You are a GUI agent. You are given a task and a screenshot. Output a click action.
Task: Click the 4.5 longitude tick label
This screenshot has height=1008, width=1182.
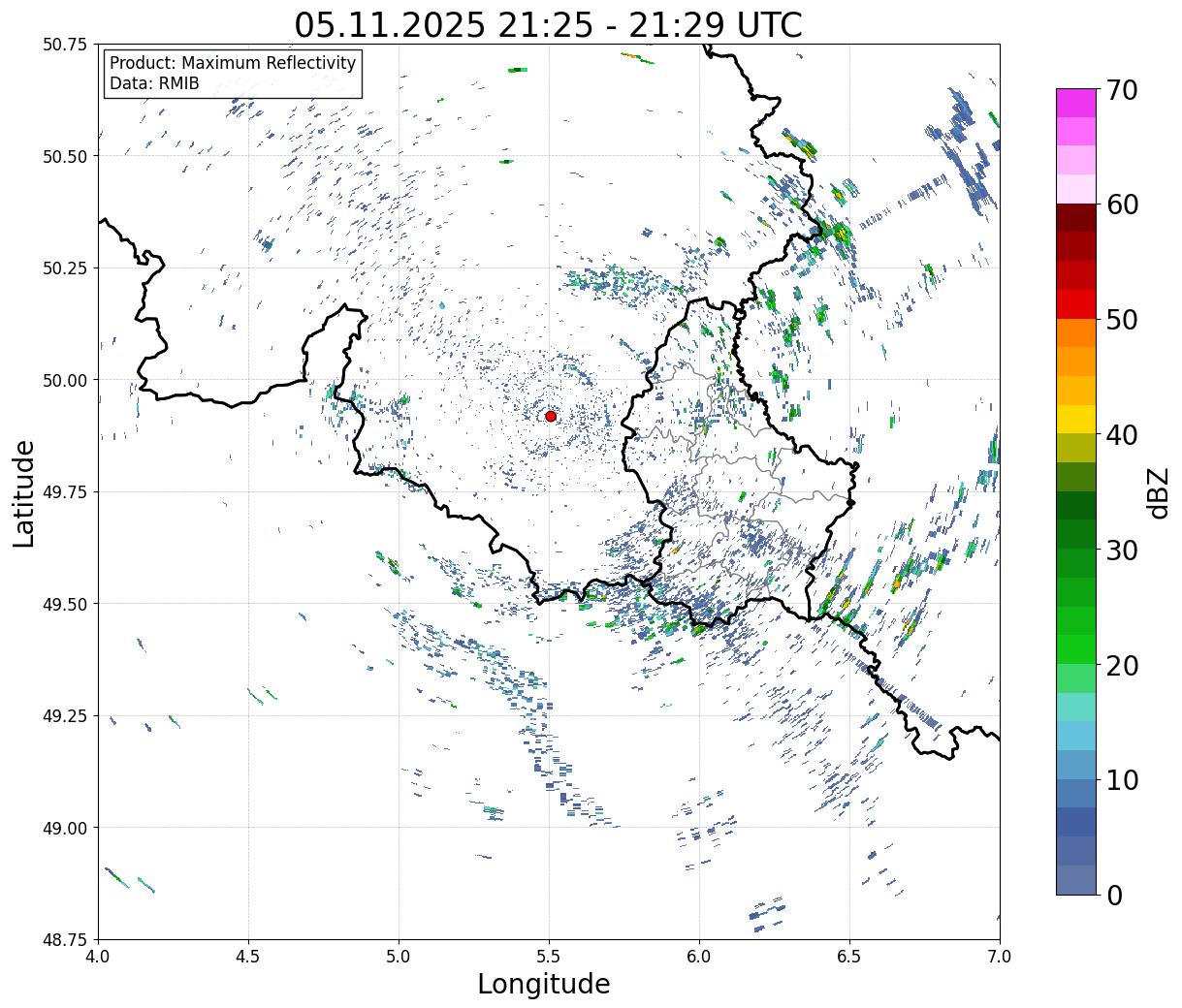coord(249,957)
